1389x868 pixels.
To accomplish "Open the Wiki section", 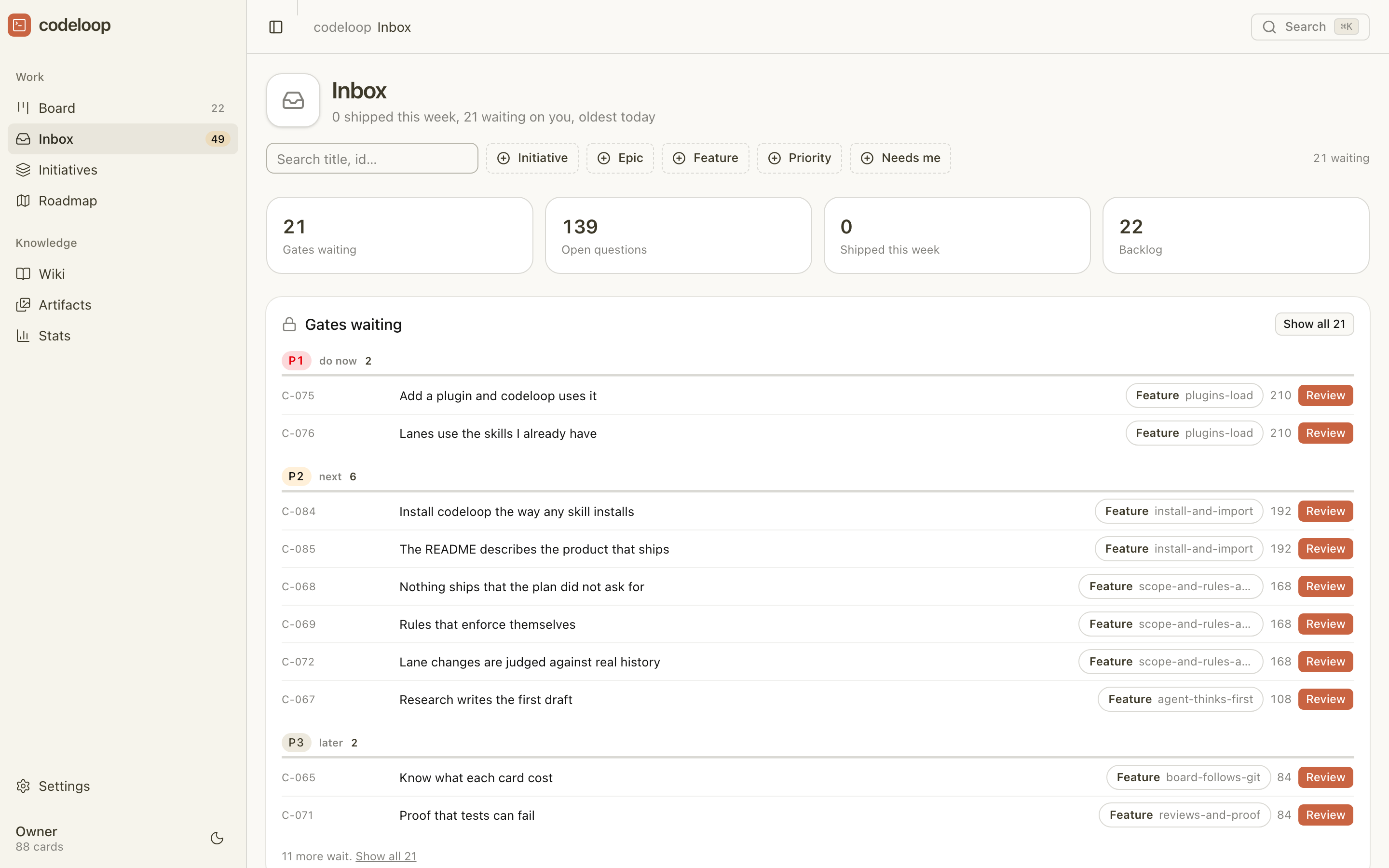I will point(123,274).
